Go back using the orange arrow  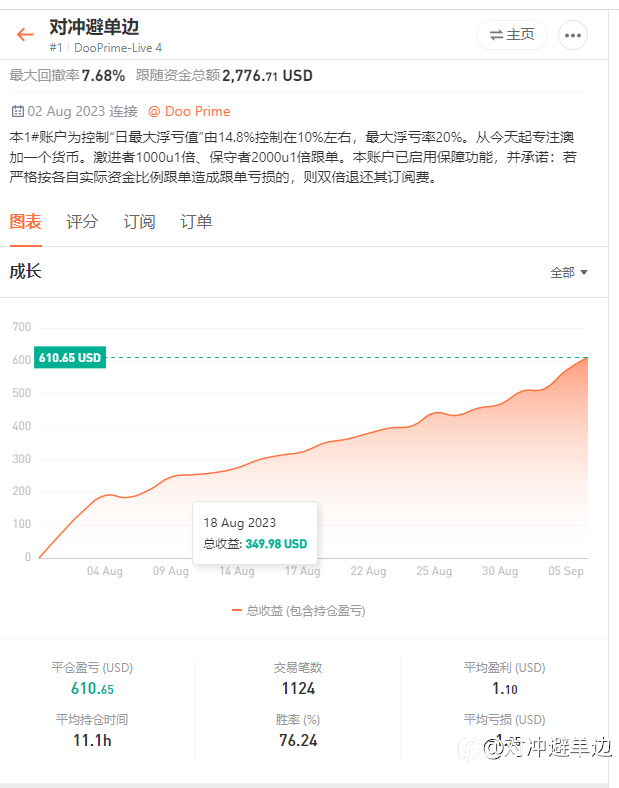pyautogui.click(x=25, y=34)
